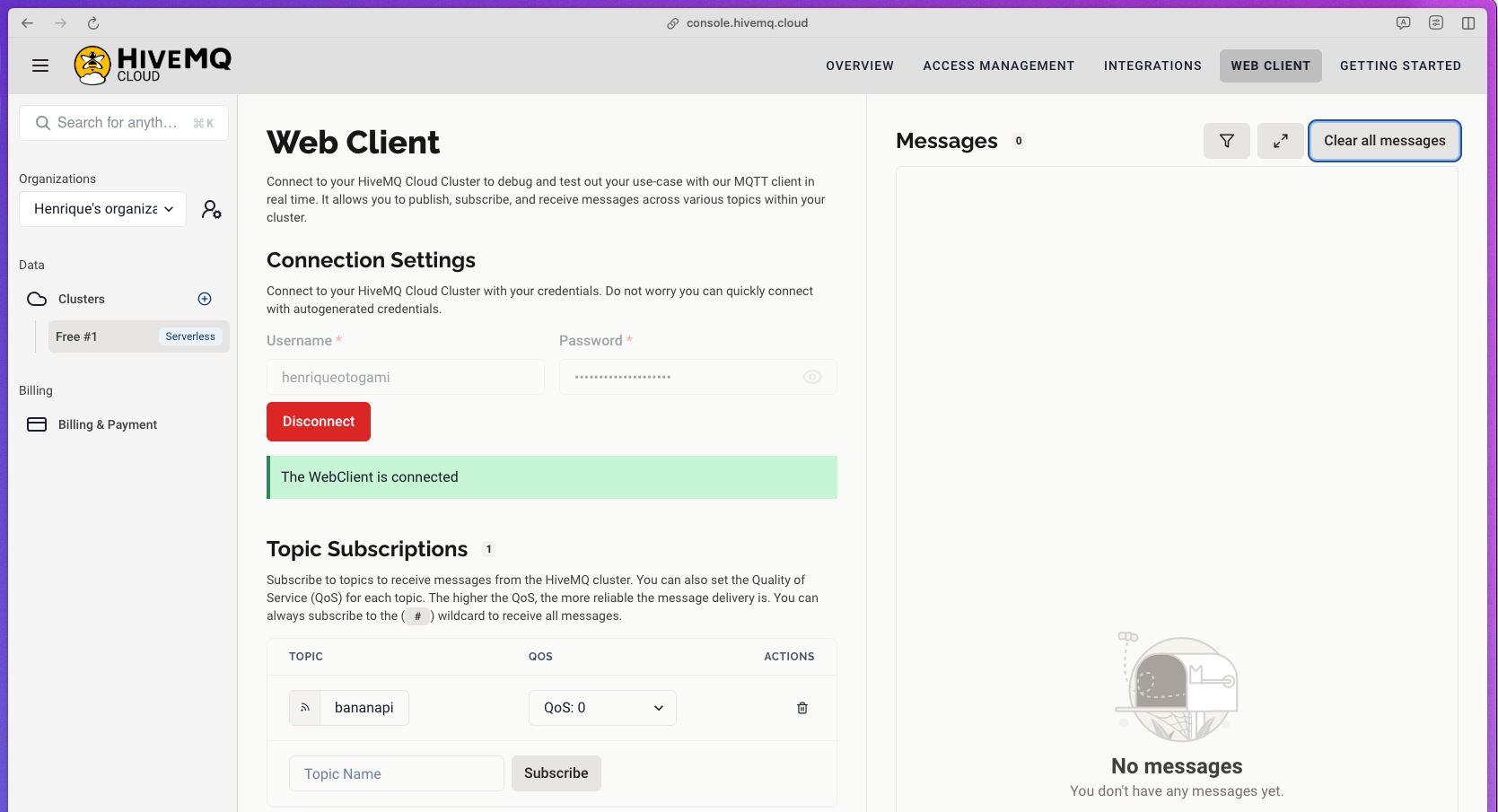Go forward using browser forward arrow
Screen dimensions: 1498x812
[60, 23]
